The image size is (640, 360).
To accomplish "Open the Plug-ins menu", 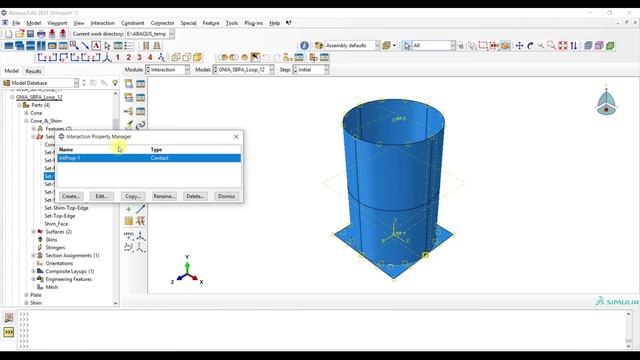I will pyautogui.click(x=253, y=23).
